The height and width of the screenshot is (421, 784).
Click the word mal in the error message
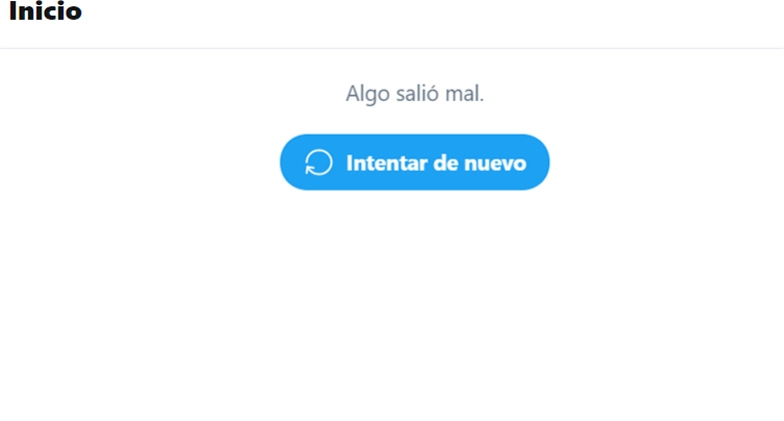click(464, 93)
